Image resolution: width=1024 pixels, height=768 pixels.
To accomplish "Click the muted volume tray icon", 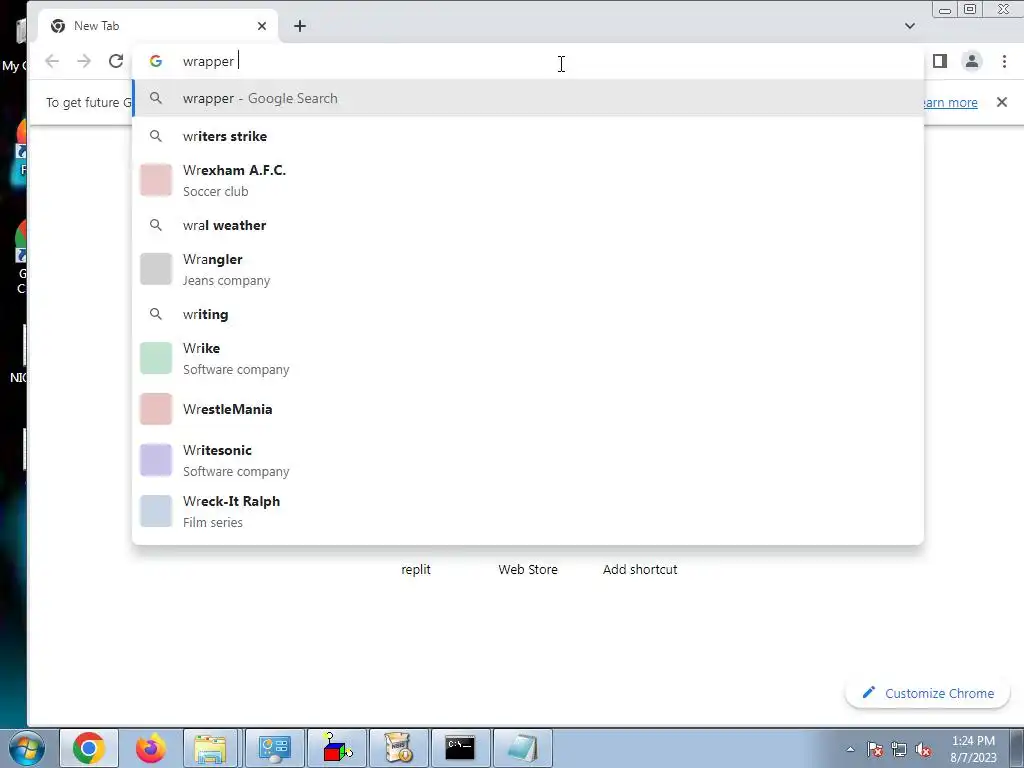I will coord(923,750).
